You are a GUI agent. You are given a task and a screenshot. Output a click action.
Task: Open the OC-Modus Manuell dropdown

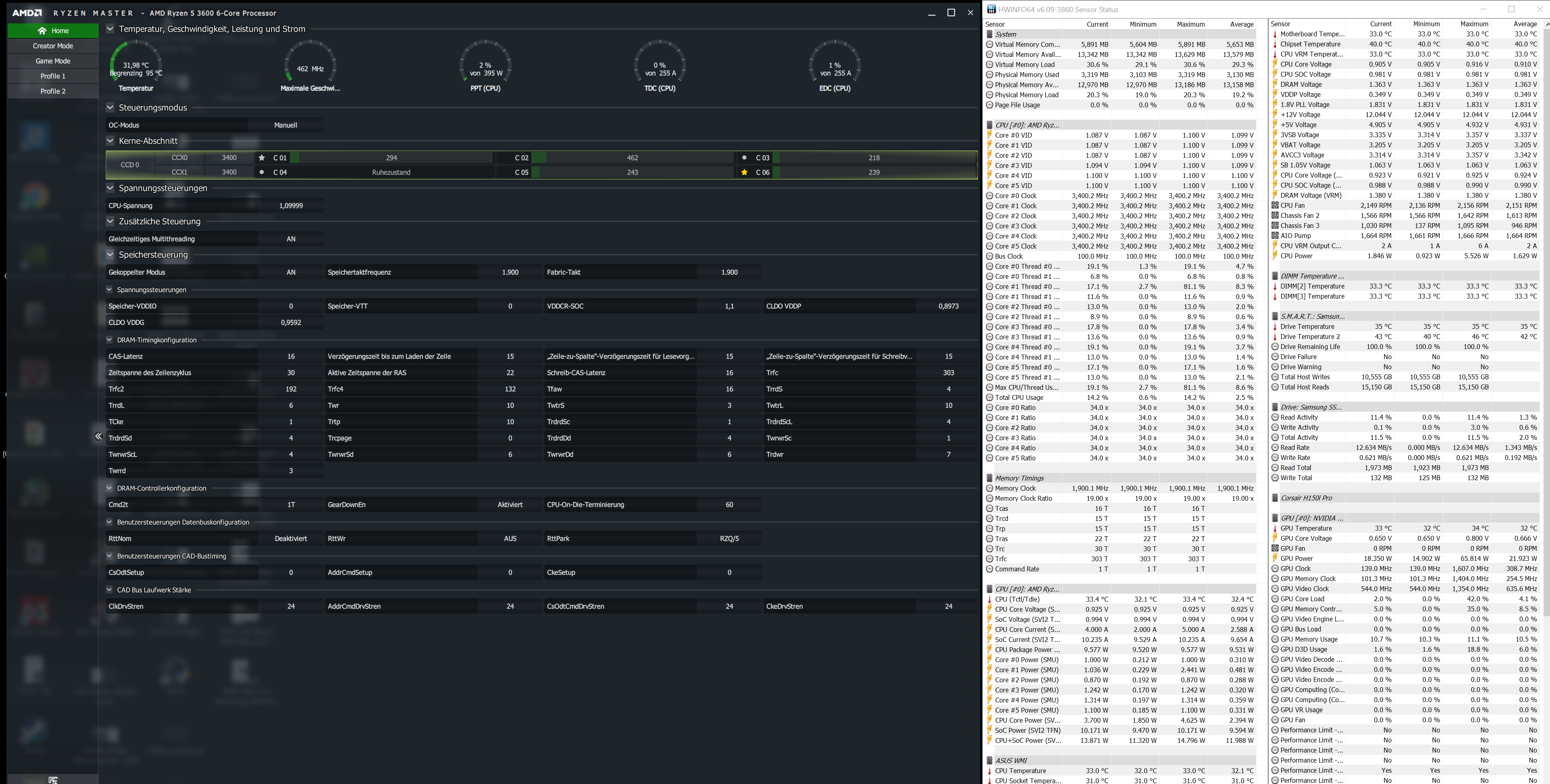click(x=286, y=125)
